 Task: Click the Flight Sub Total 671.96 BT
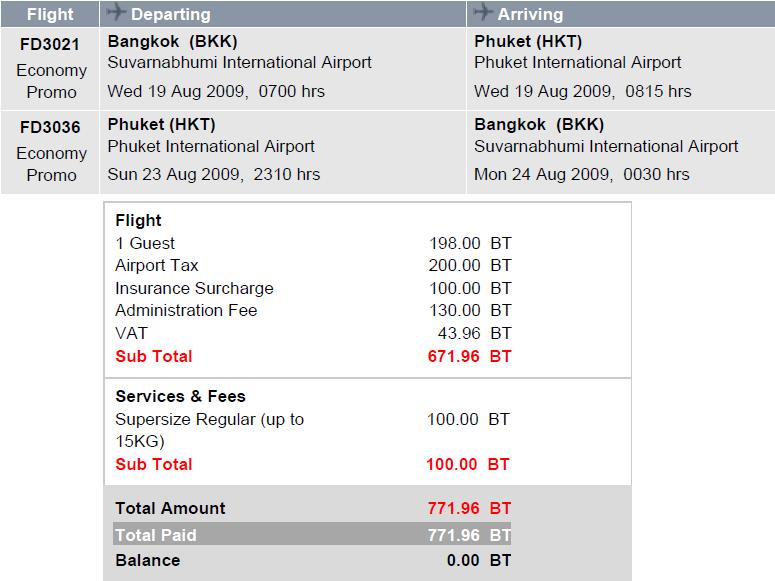pyautogui.click(x=469, y=357)
